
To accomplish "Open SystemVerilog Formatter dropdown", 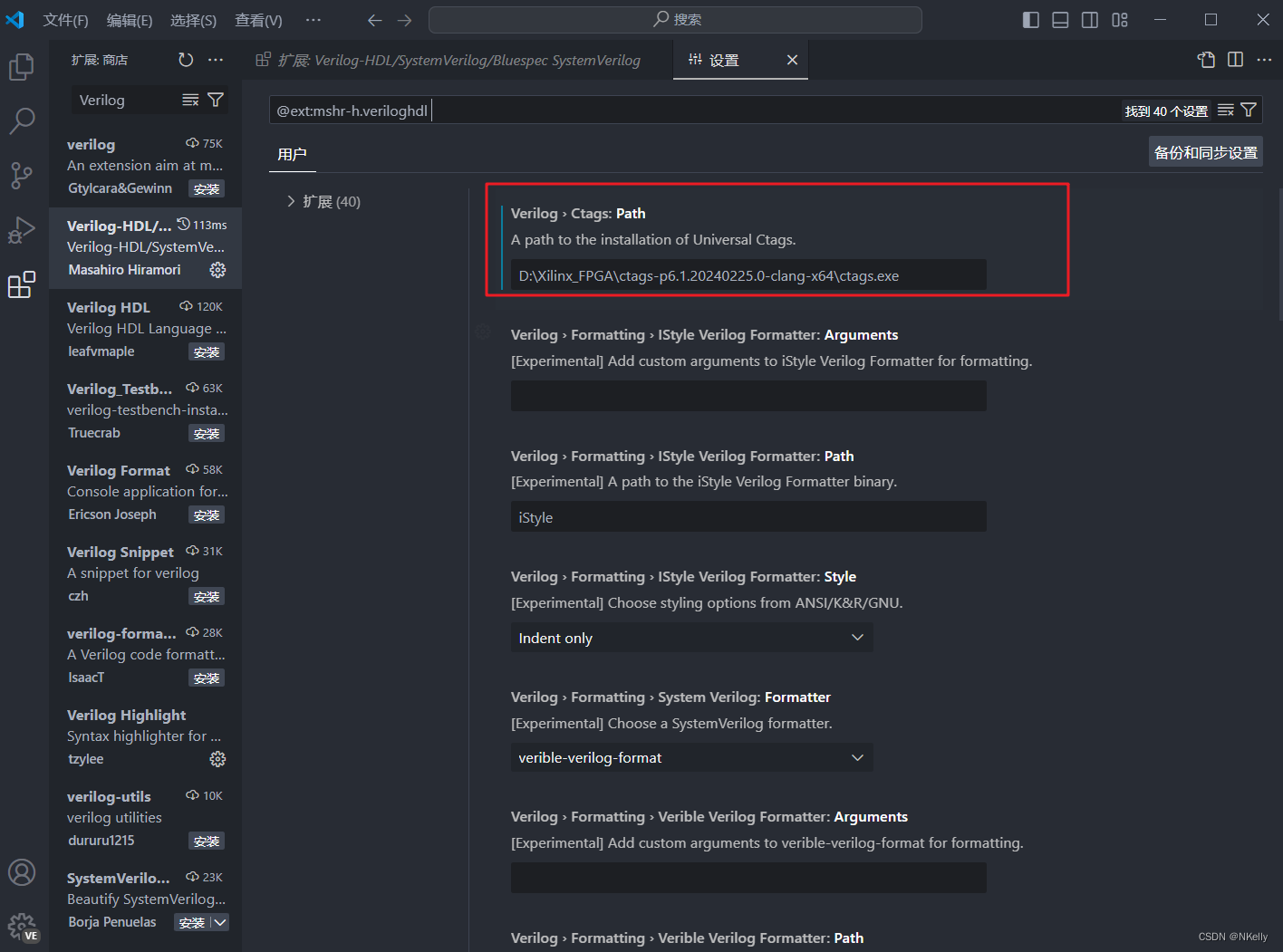I will [x=691, y=757].
